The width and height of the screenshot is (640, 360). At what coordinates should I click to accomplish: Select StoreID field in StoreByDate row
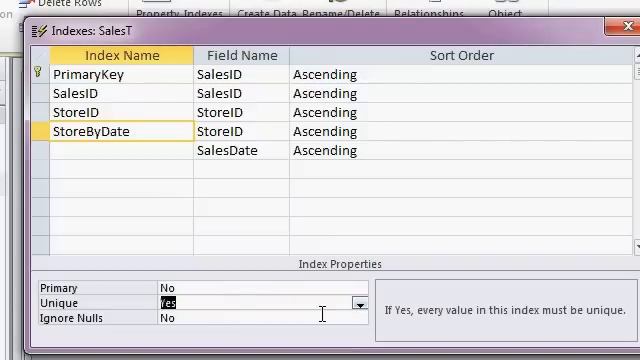(242, 131)
